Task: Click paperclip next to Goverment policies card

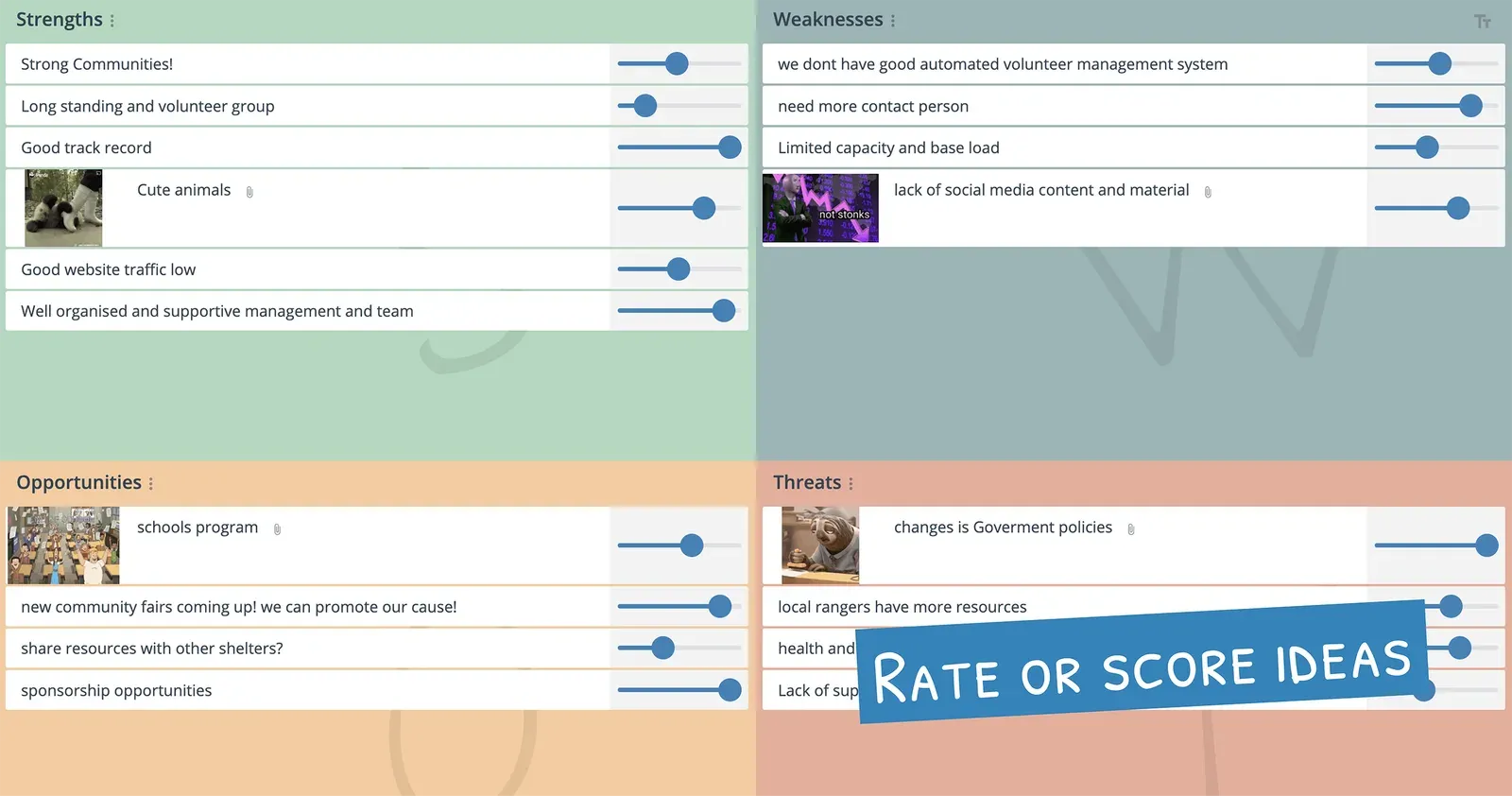Action: 1131,529
